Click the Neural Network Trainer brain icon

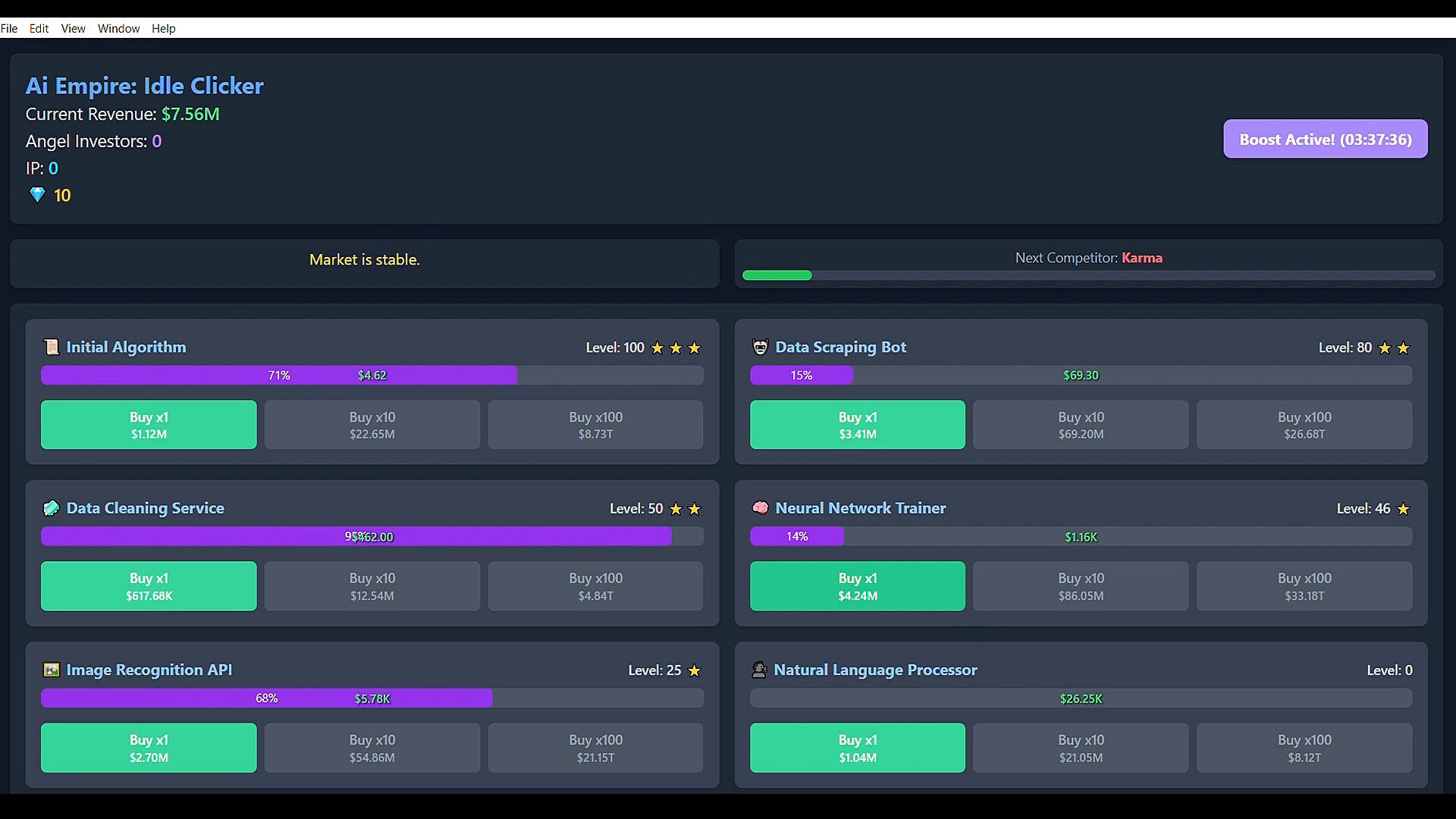coord(760,508)
